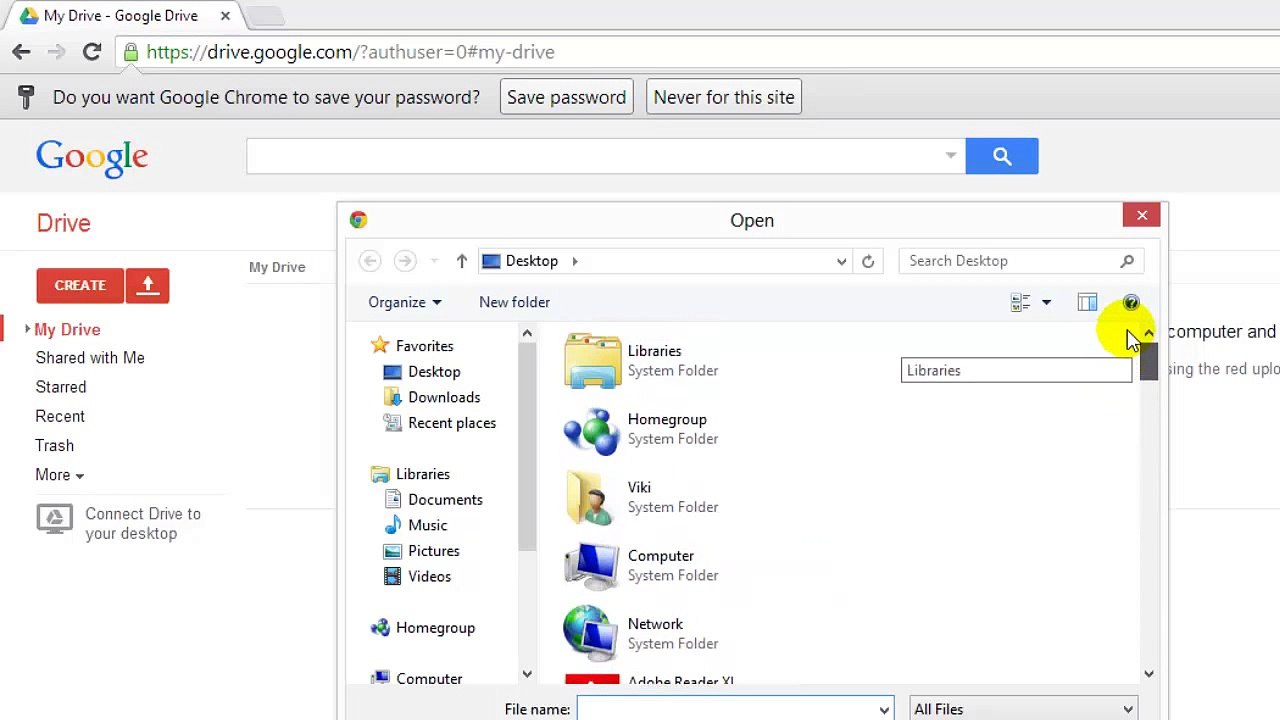The height and width of the screenshot is (720, 1280).
Task: Open Recent files in Drive
Action: (60, 416)
